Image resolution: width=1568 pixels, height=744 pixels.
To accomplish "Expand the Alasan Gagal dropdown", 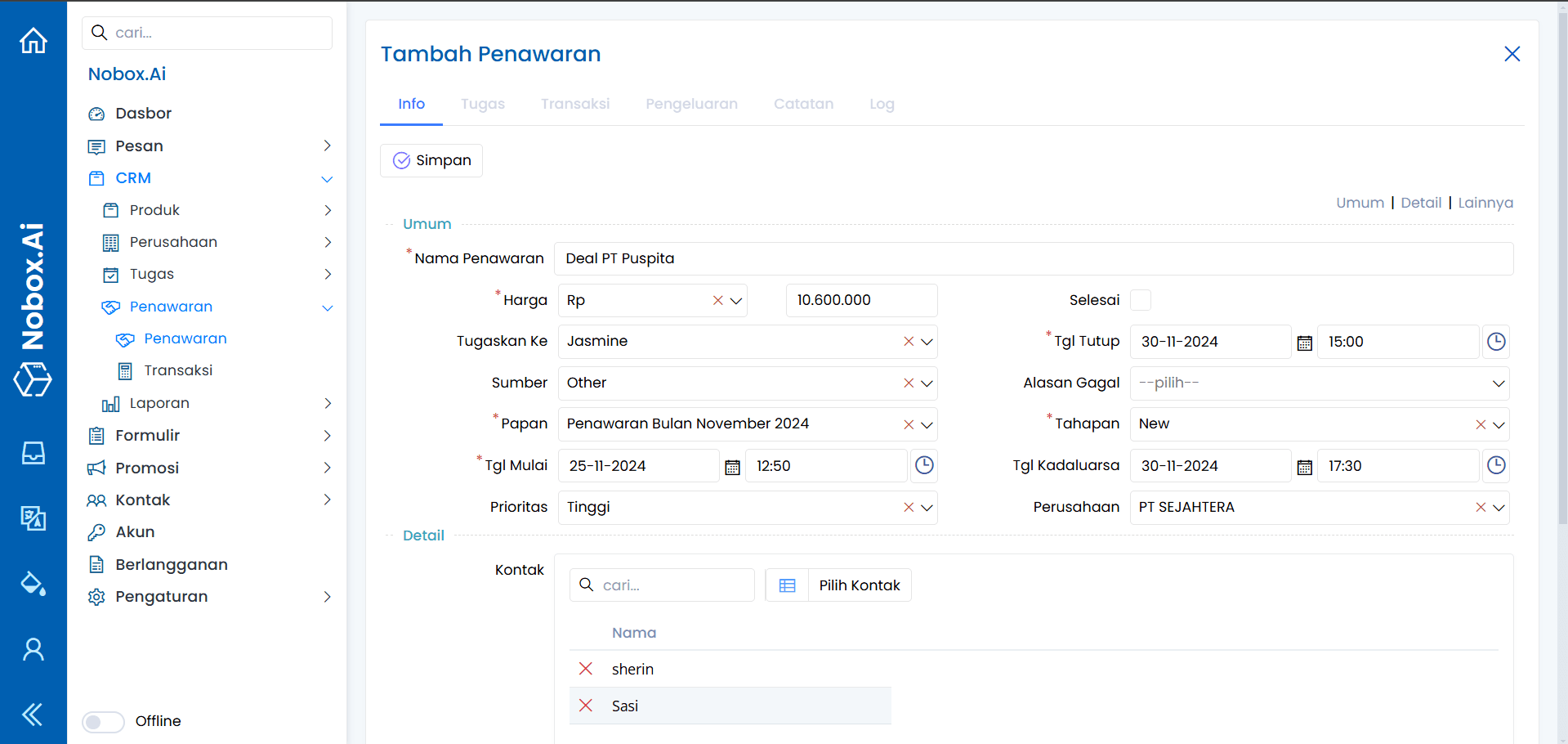I will (x=1498, y=383).
